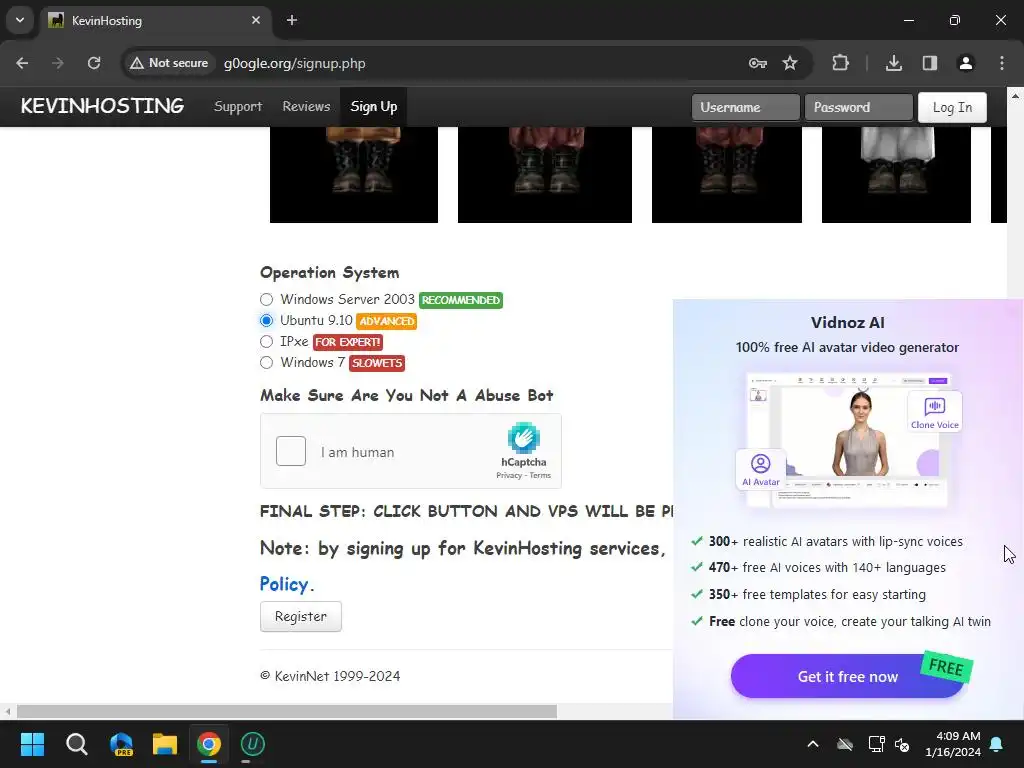Launch Edge Preview from taskbar
Viewport: 1024px width, 768px height.
121,744
